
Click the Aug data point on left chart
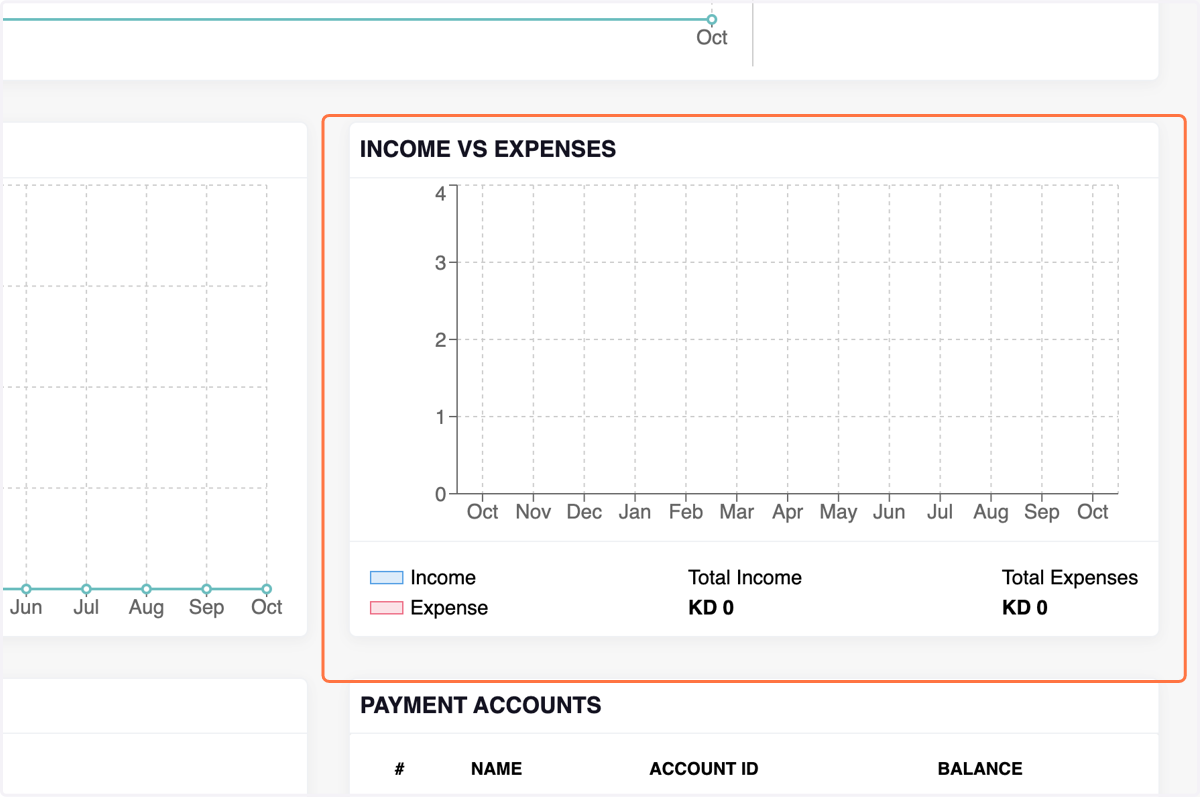[146, 589]
